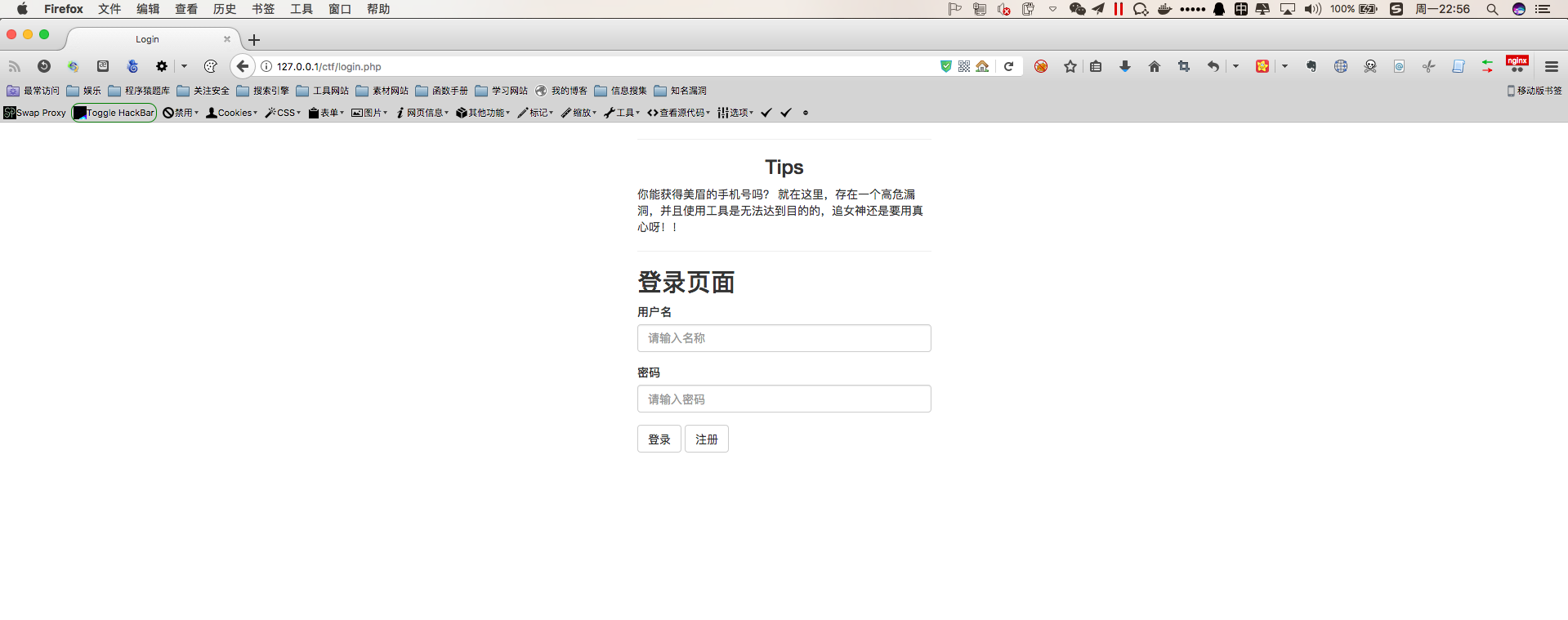The width and height of the screenshot is (1568, 620).
Task: Open the 最常访问 bookmark folder
Action: click(34, 91)
